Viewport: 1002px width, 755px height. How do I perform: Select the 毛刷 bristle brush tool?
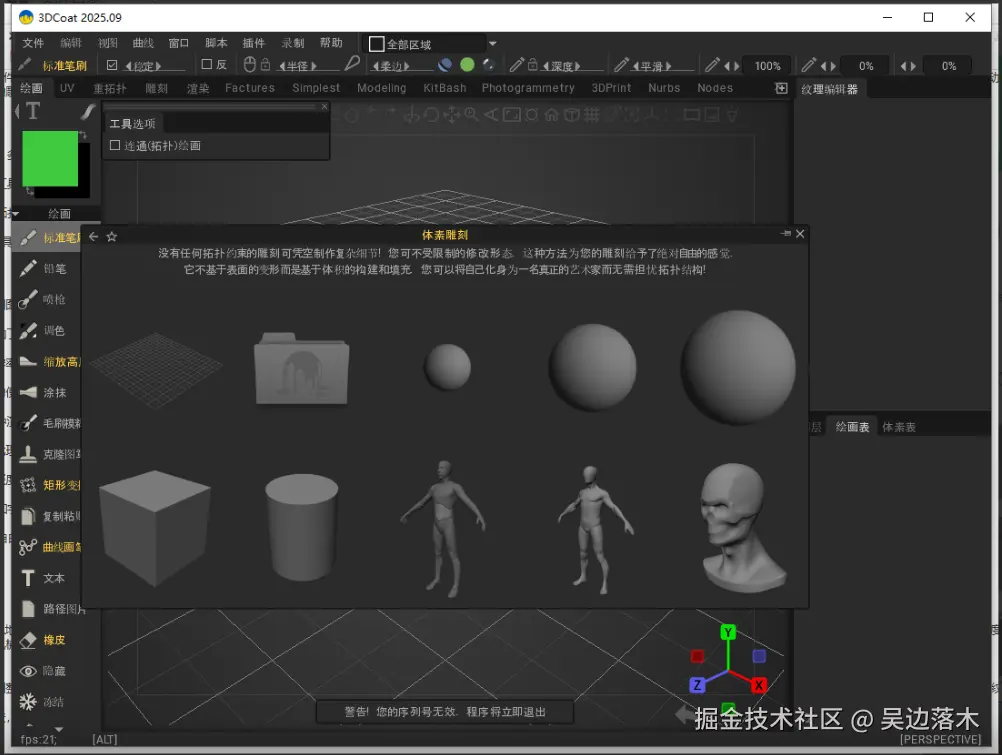[x=49, y=423]
